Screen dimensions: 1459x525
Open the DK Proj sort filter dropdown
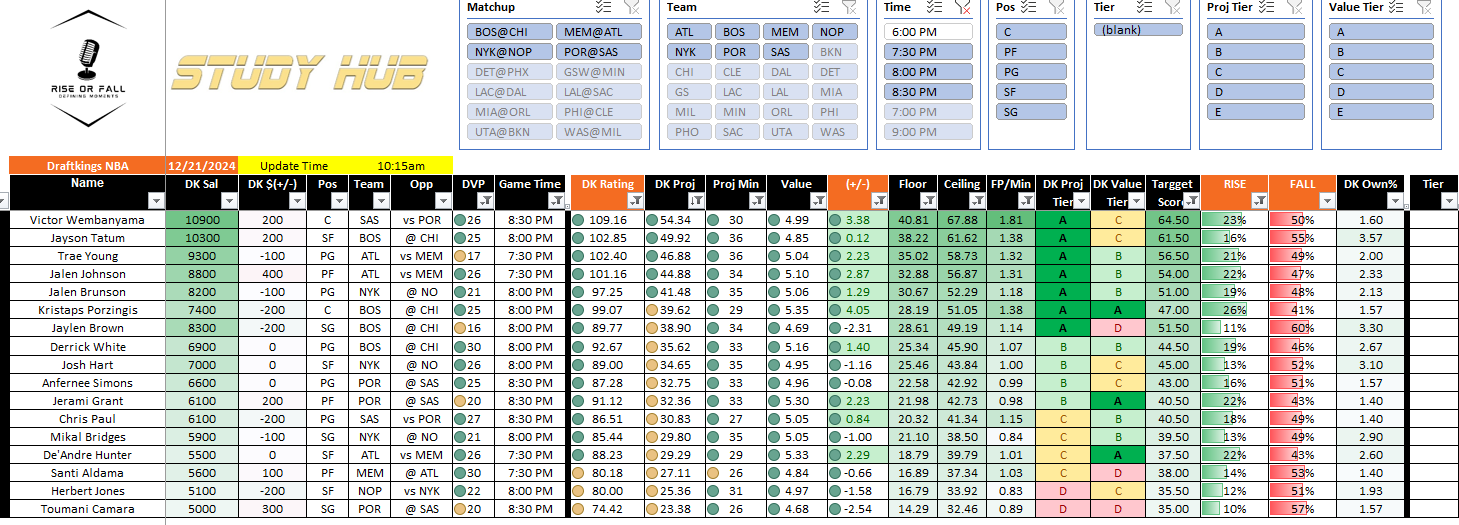[x=698, y=201]
